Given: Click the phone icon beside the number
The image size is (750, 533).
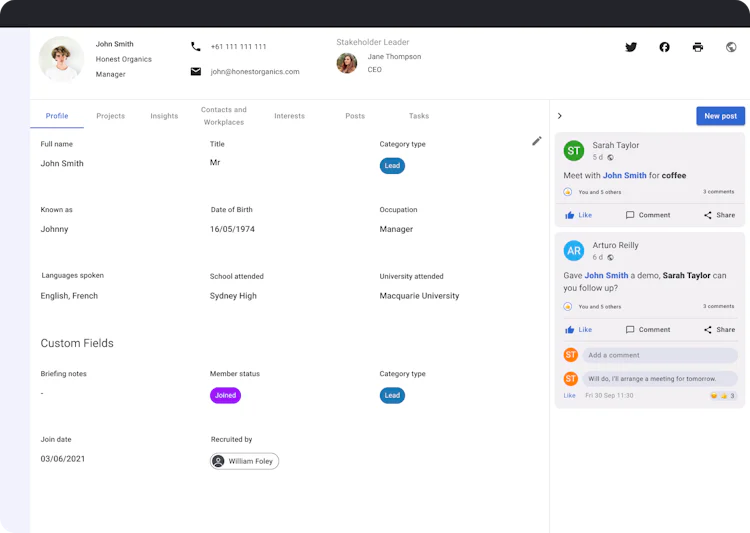Looking at the screenshot, I should pyautogui.click(x=196, y=46).
